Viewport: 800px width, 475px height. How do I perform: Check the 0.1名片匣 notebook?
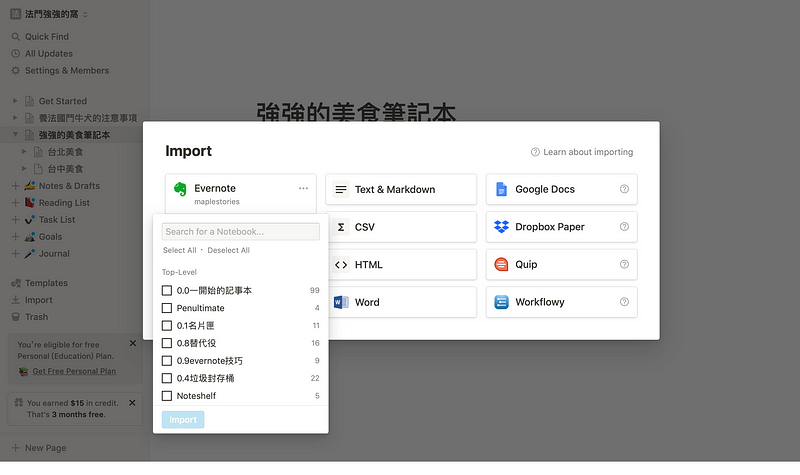pos(167,326)
